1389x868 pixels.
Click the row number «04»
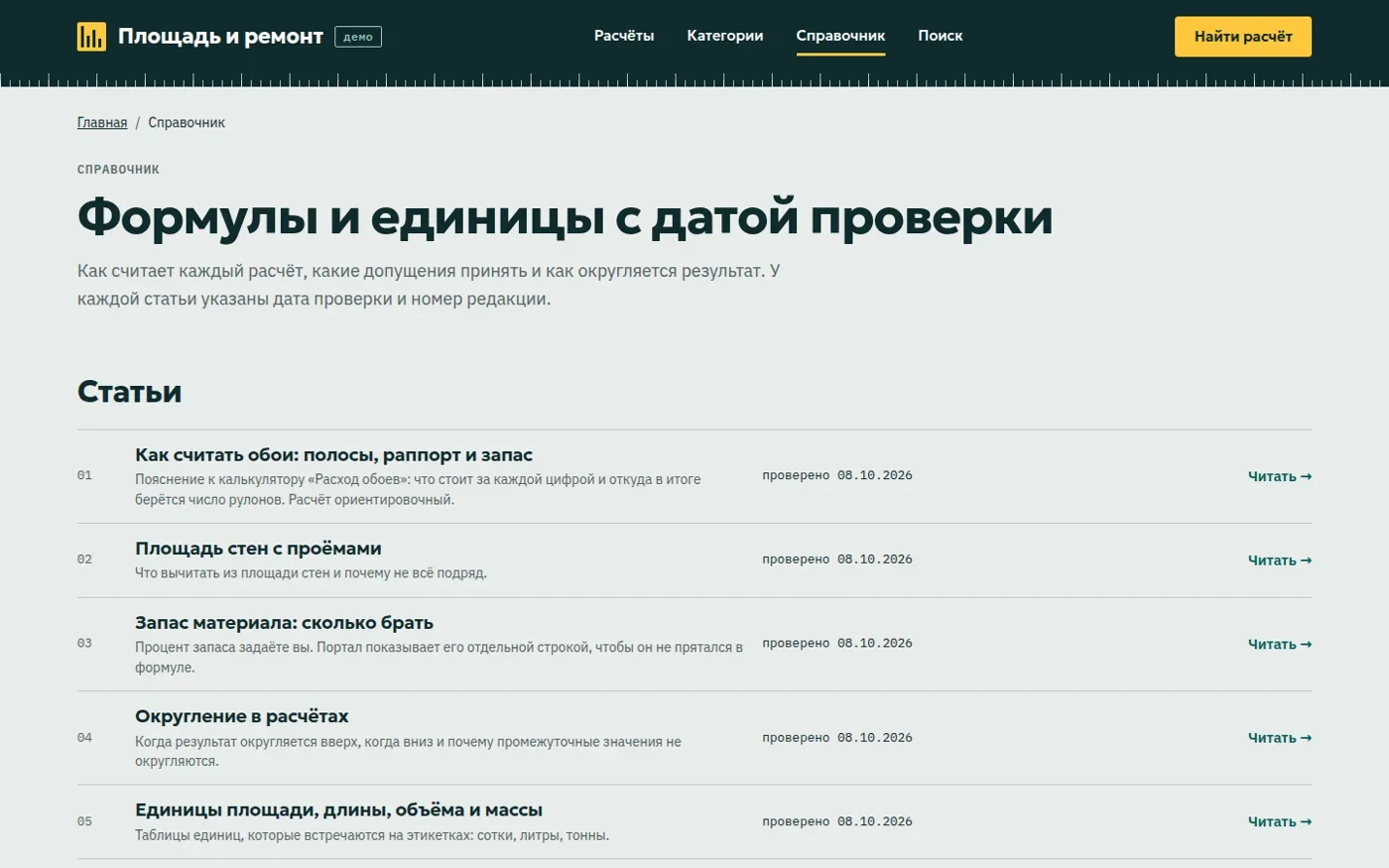(x=84, y=738)
